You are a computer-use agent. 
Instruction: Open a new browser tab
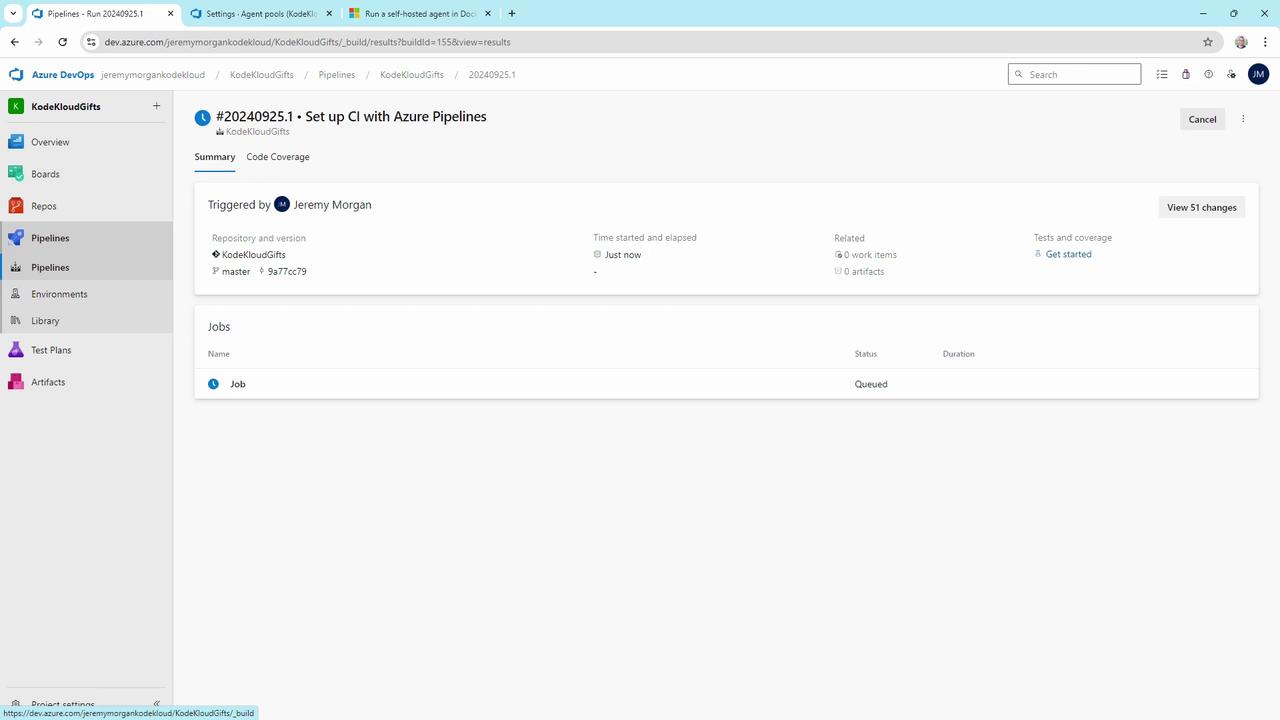pyautogui.click(x=512, y=14)
